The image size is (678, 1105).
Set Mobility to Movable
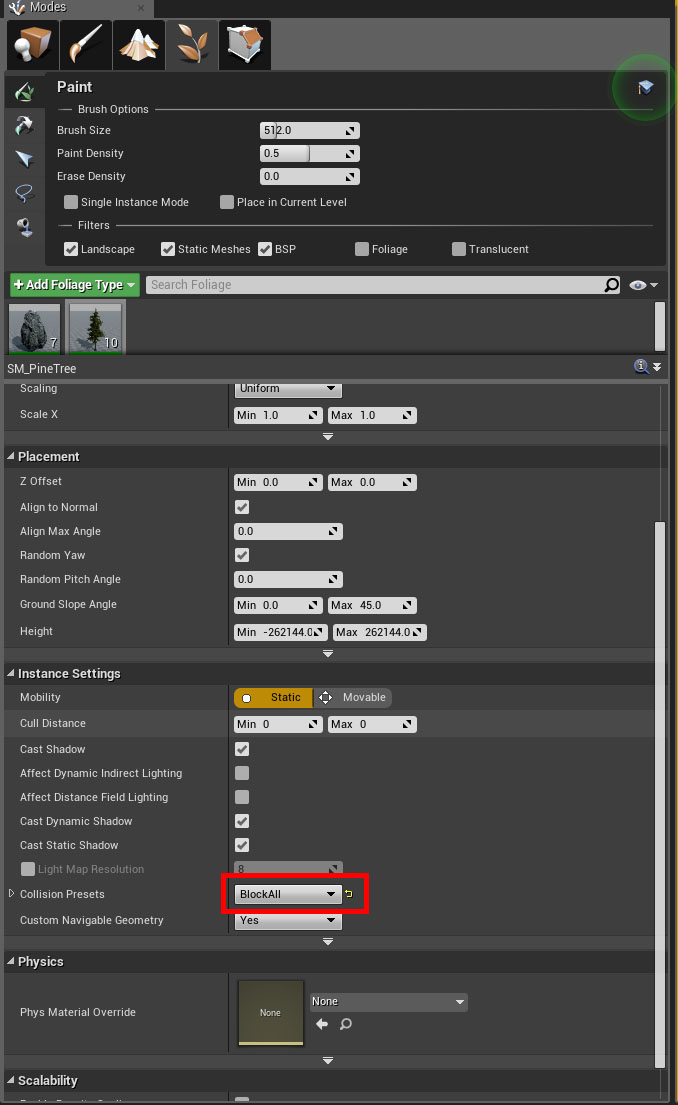click(x=353, y=697)
